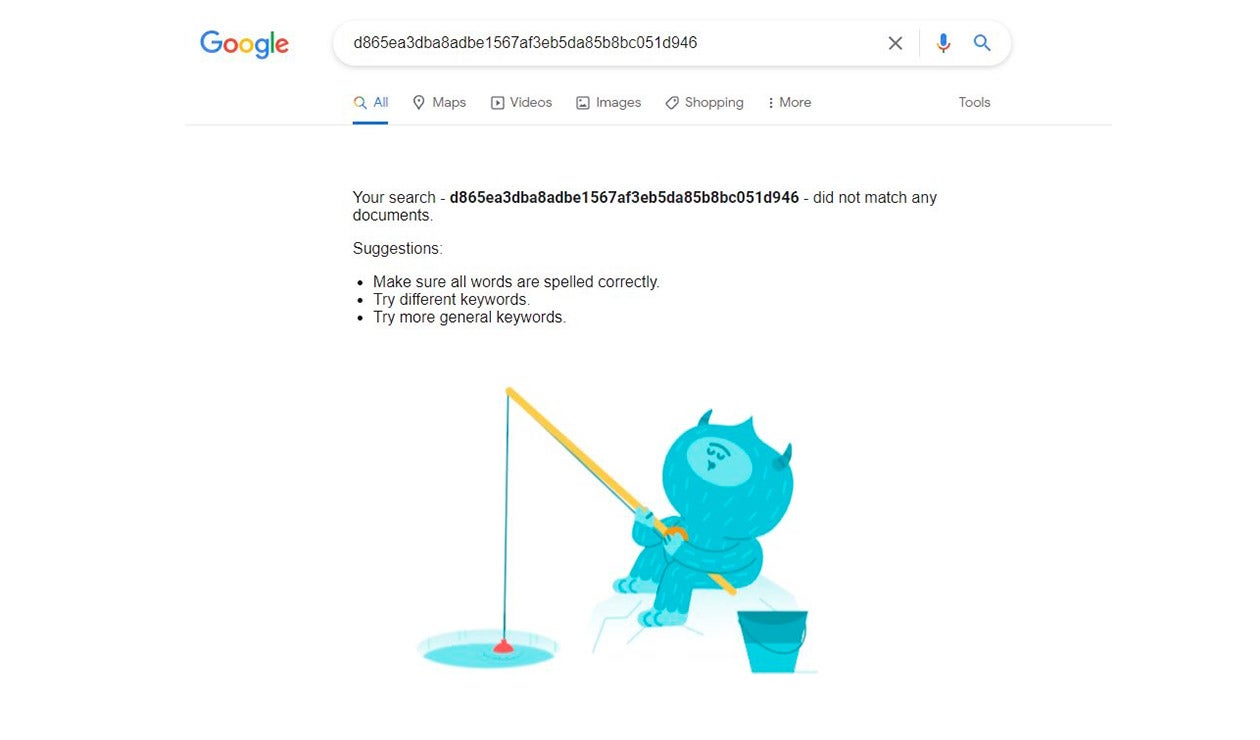Start voice search with the microphone icon
This screenshot has width=1260, height=740.
[x=943, y=43]
